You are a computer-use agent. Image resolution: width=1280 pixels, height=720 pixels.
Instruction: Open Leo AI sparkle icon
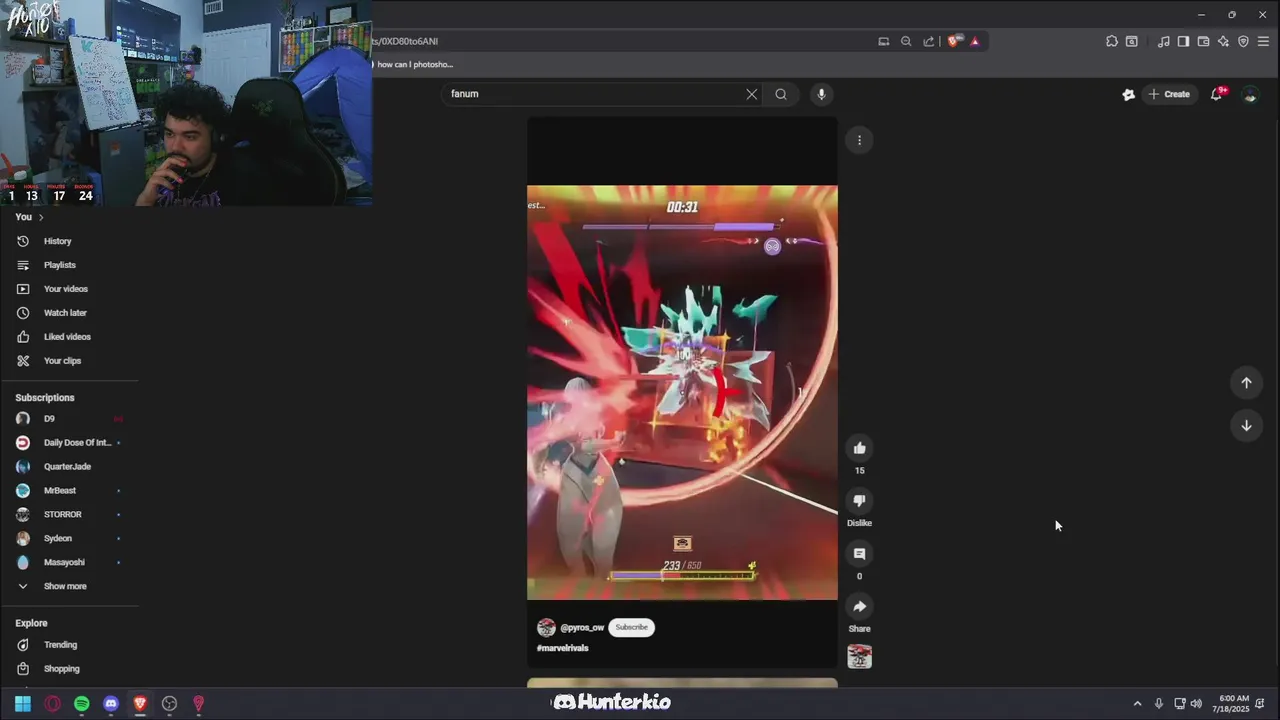[1223, 41]
